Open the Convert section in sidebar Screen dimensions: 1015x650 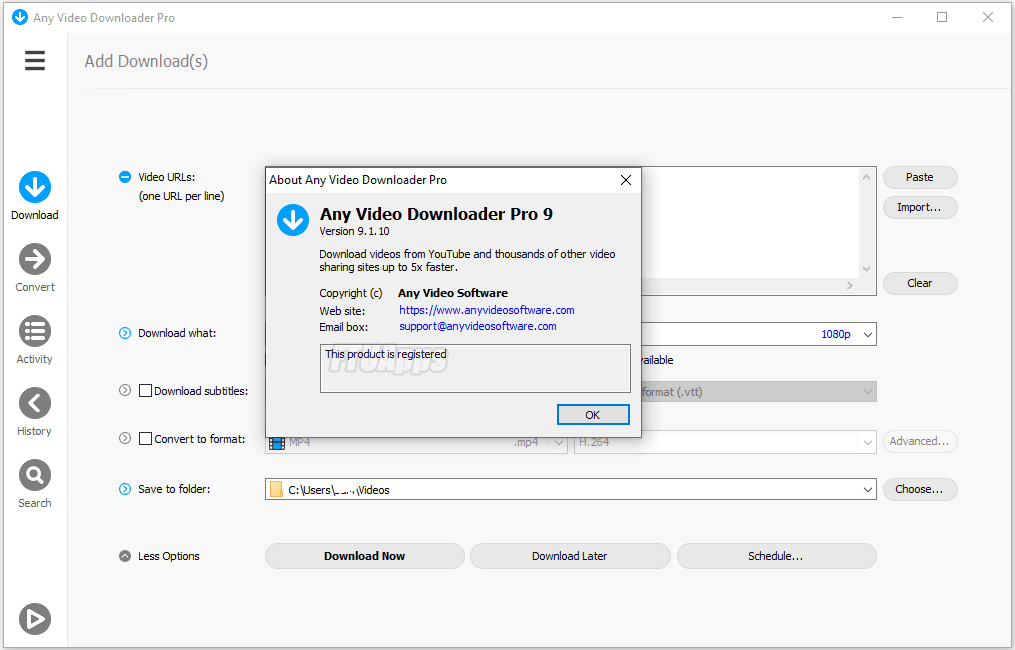click(34, 268)
